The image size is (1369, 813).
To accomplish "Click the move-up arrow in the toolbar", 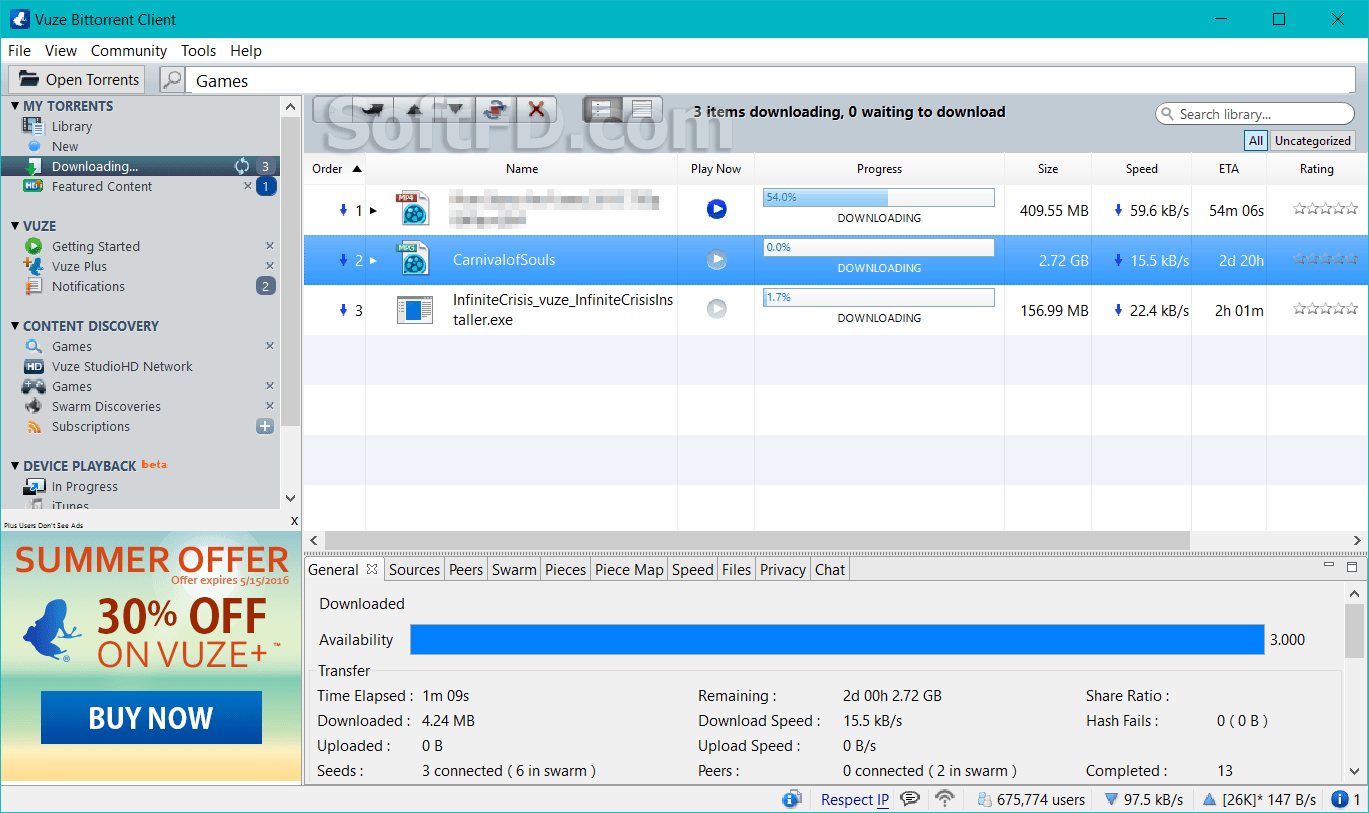I will [413, 109].
